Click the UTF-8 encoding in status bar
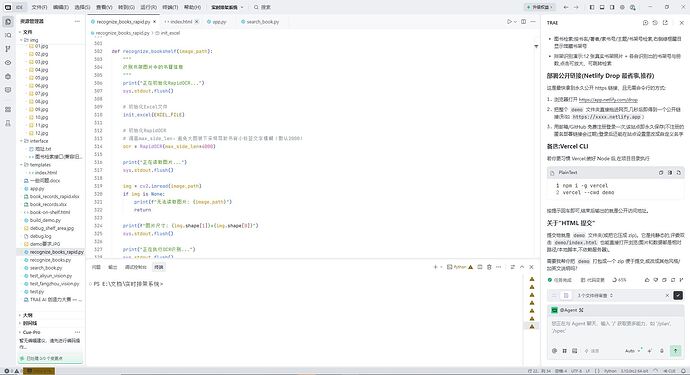This screenshot has height=375, width=690. (576, 371)
